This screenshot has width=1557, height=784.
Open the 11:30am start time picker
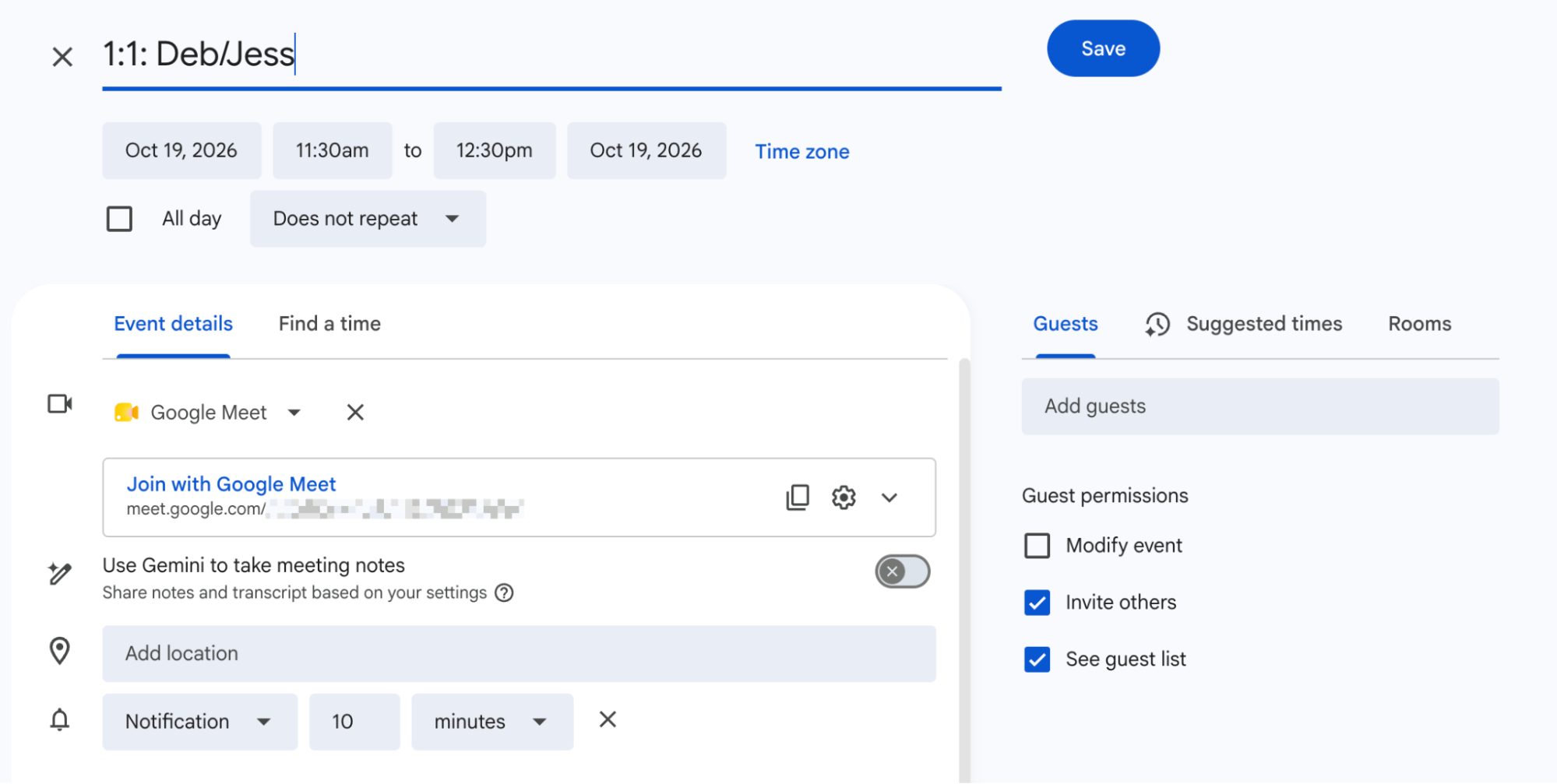[333, 150]
